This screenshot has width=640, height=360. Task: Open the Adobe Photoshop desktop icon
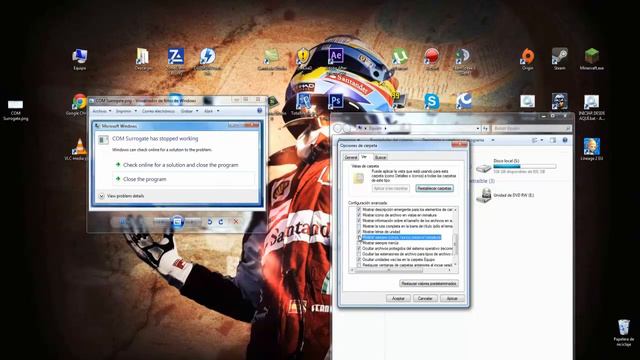[x=336, y=100]
